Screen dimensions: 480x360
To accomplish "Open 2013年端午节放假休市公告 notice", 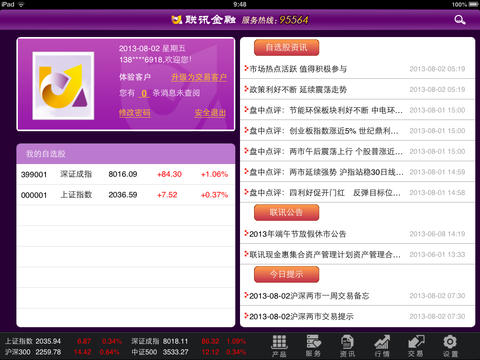I will [x=357, y=234].
